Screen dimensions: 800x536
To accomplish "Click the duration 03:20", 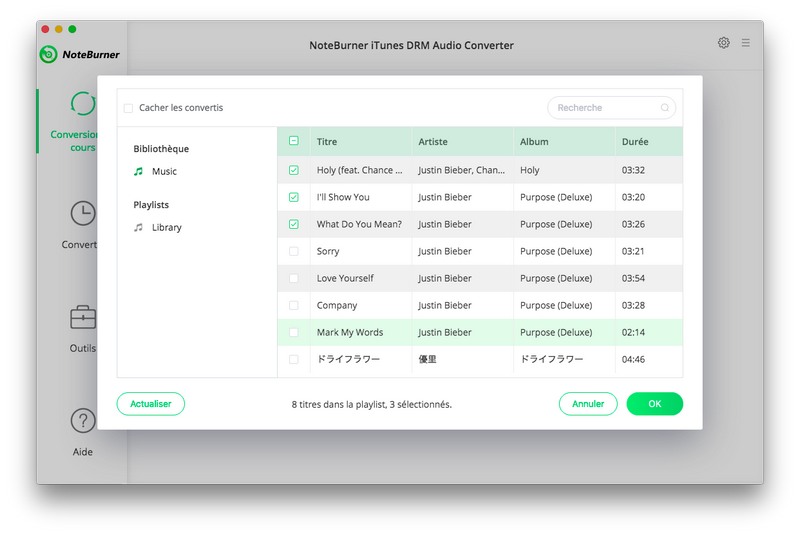I will [x=633, y=197].
